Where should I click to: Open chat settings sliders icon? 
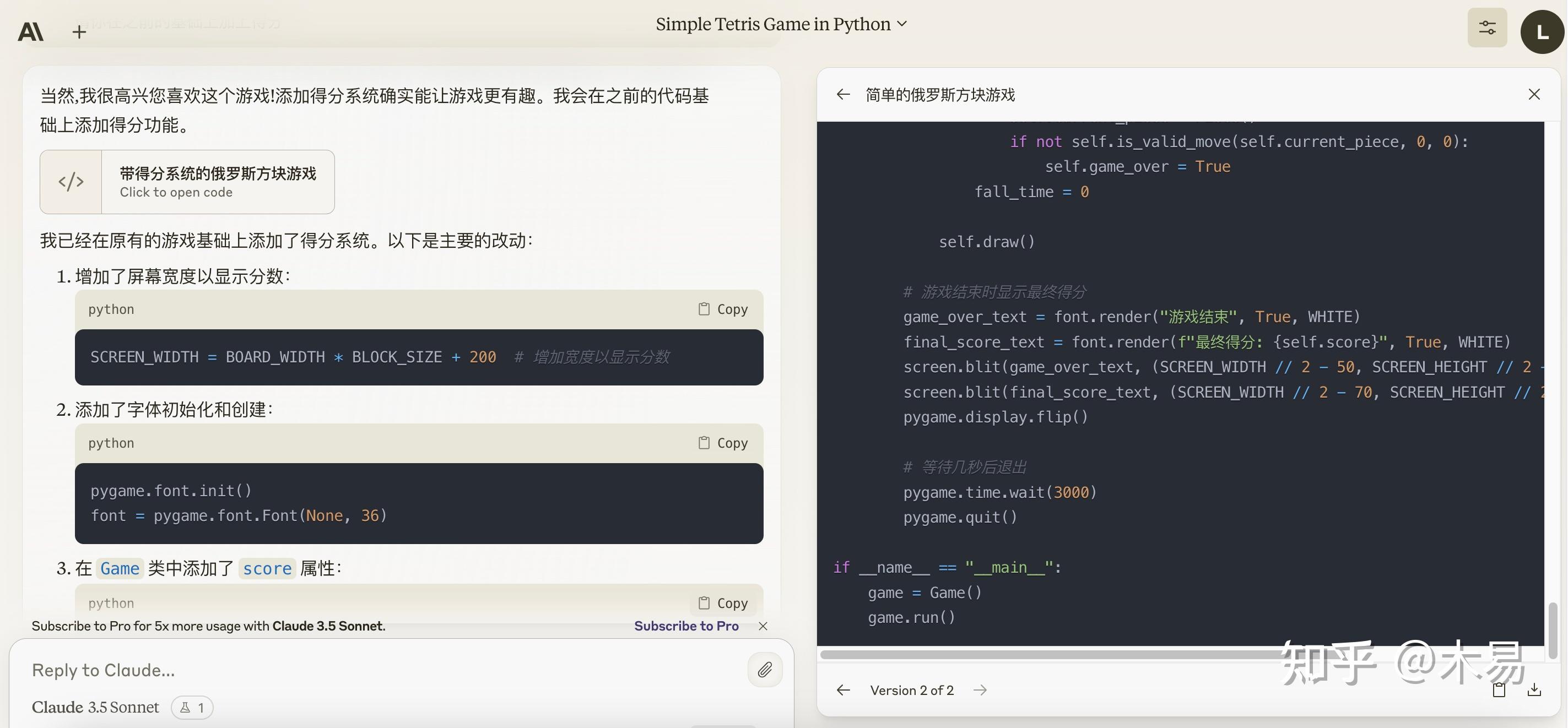tap(1486, 28)
